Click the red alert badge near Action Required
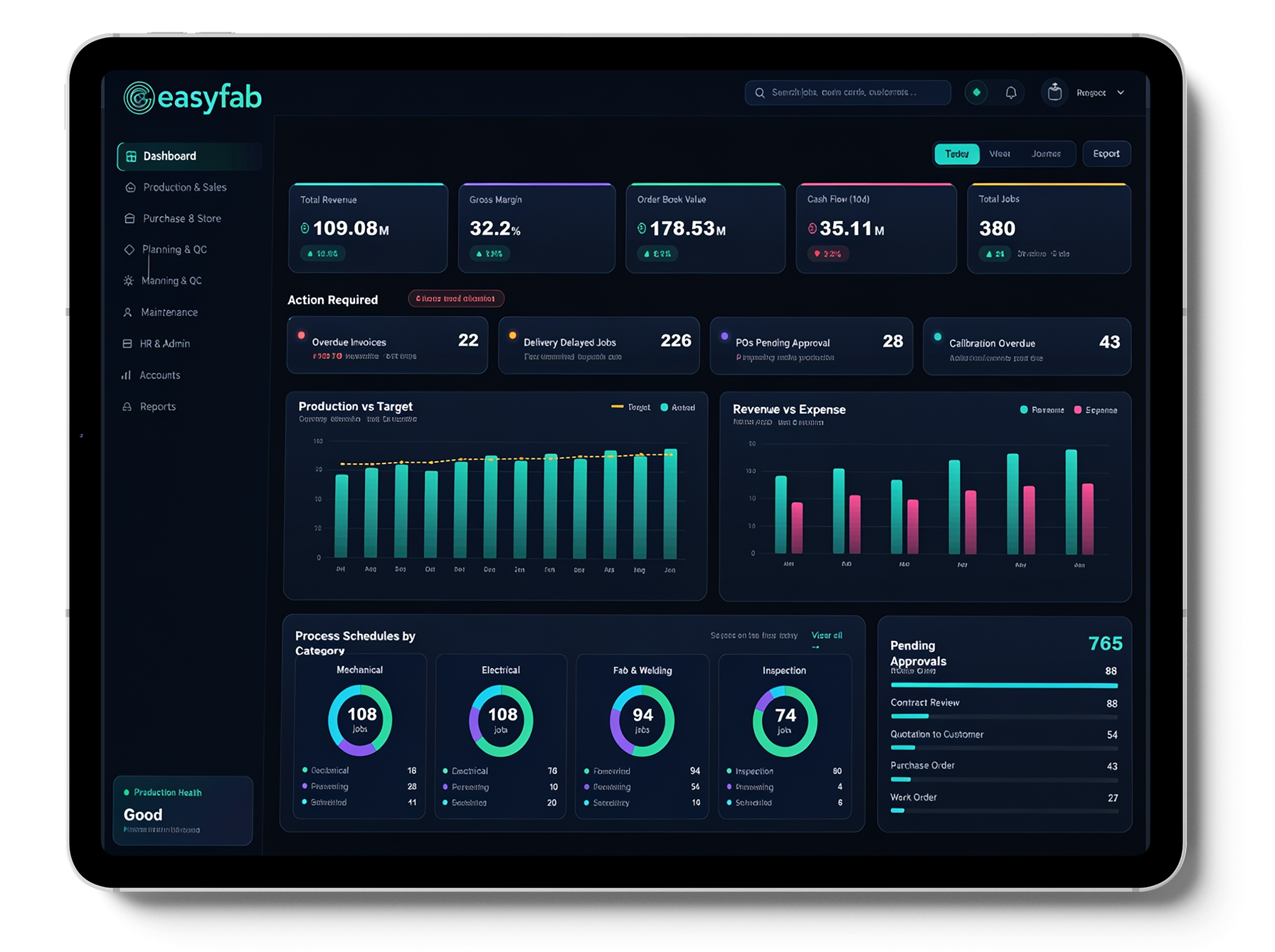Screen dimensions: 1275x952 (455, 299)
